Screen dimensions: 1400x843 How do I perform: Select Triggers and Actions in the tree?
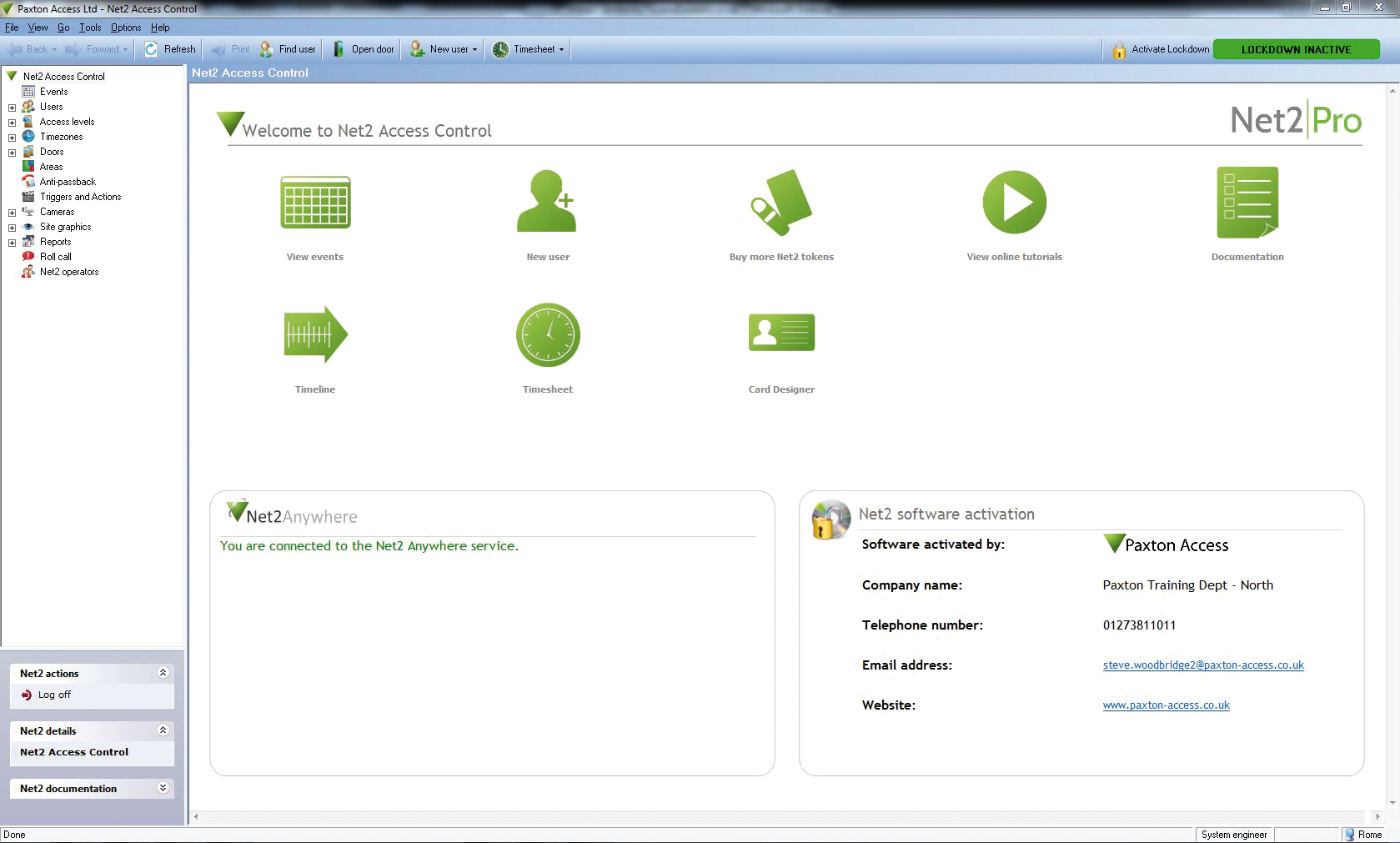[x=80, y=197]
